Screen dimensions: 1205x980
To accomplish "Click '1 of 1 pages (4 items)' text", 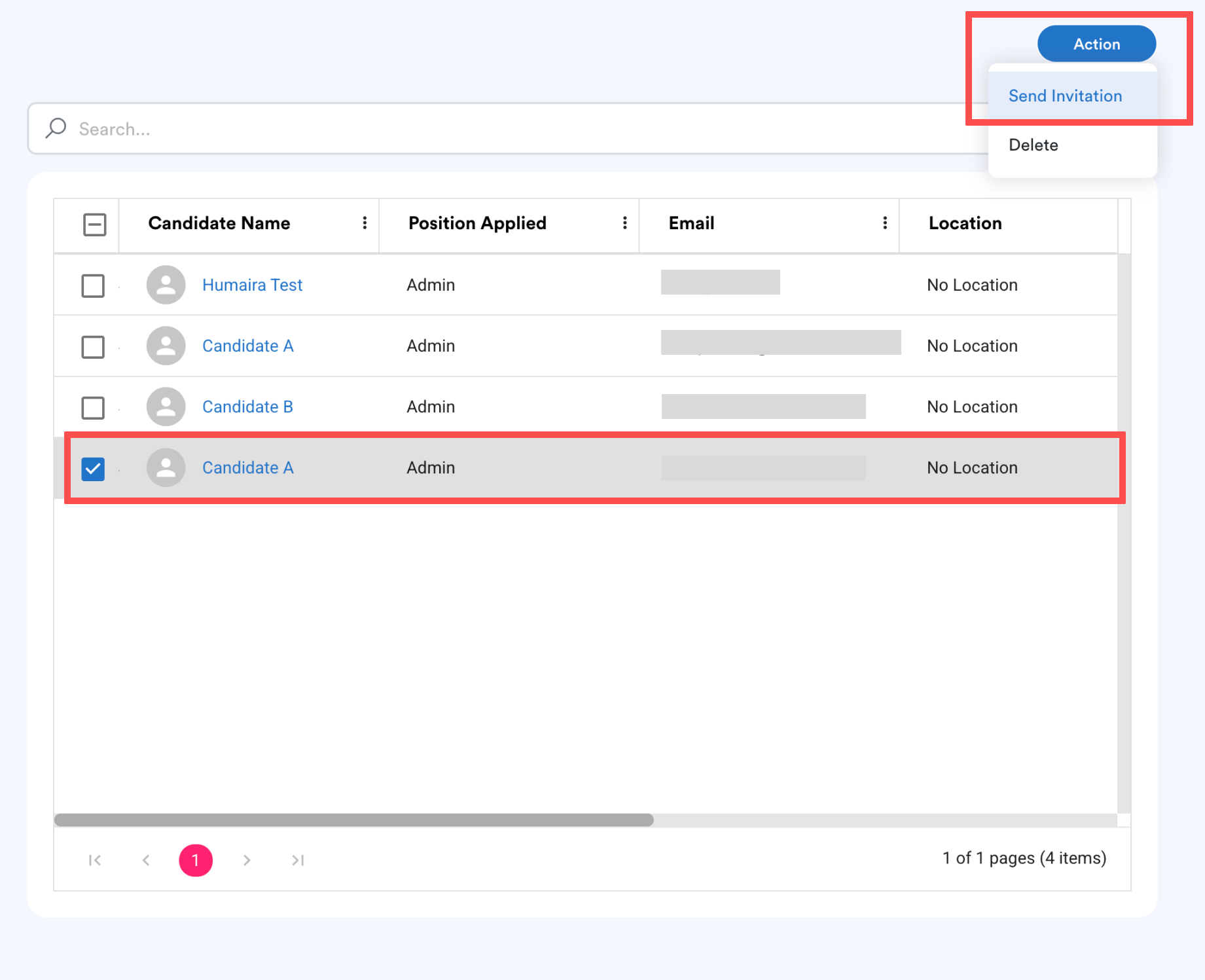I will 1024,858.
